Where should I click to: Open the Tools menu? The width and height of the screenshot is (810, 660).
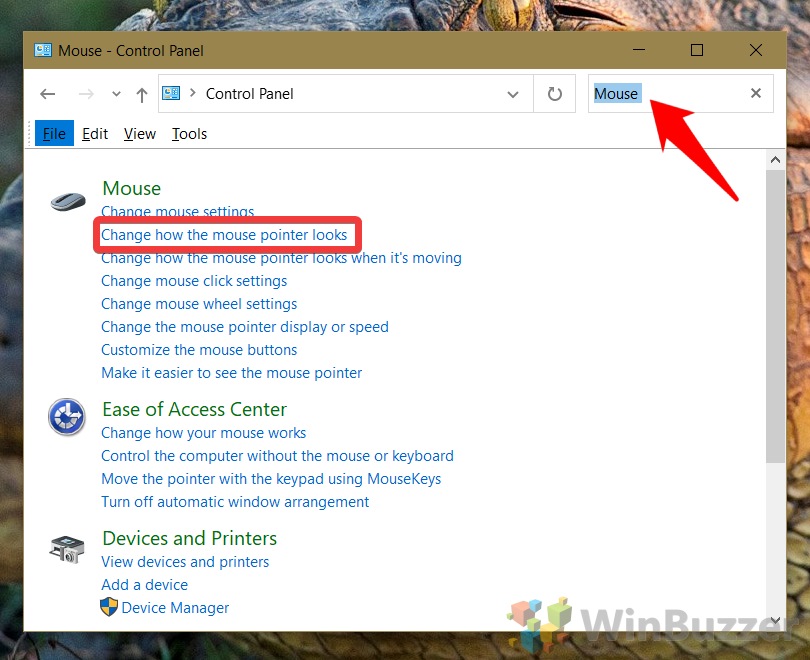click(x=189, y=133)
